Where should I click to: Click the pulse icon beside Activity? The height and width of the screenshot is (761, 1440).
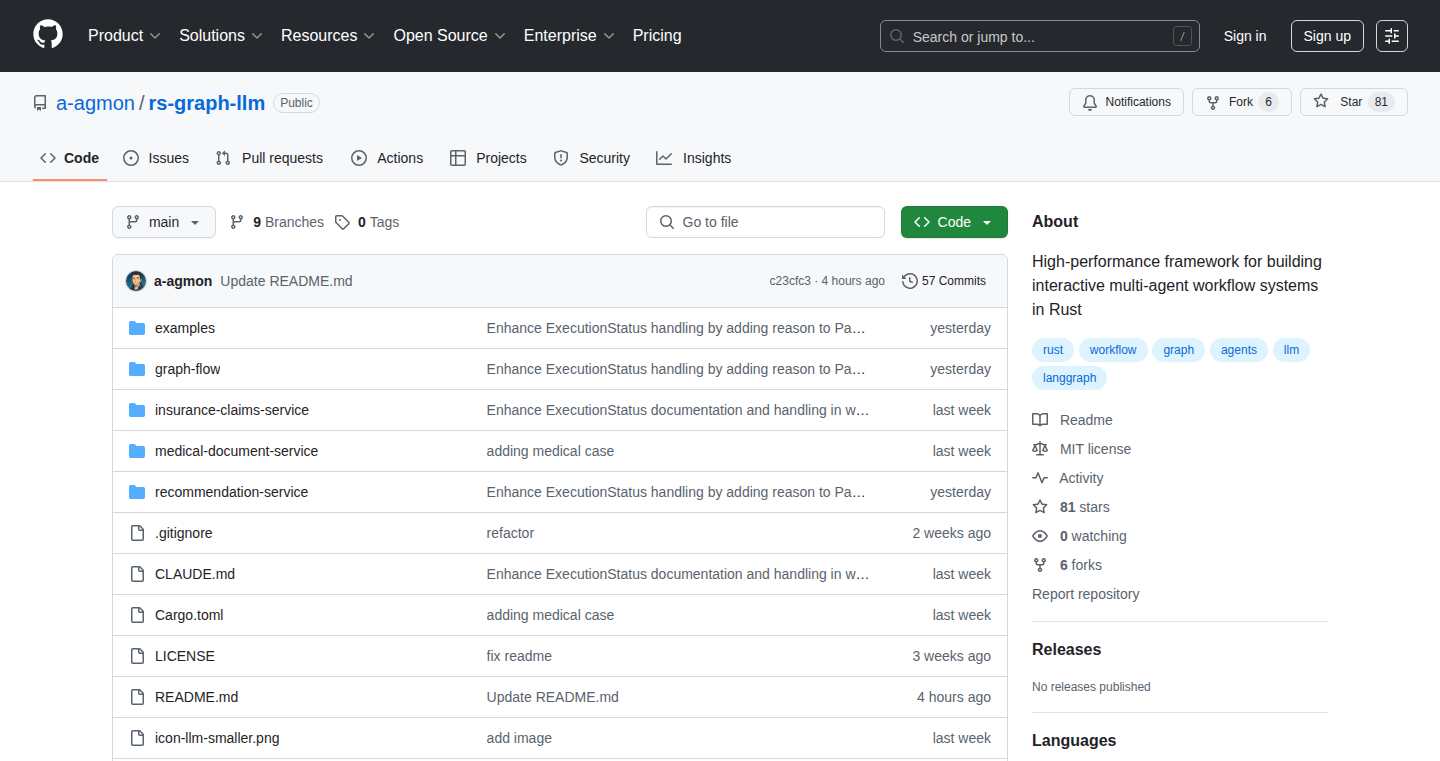(1040, 478)
